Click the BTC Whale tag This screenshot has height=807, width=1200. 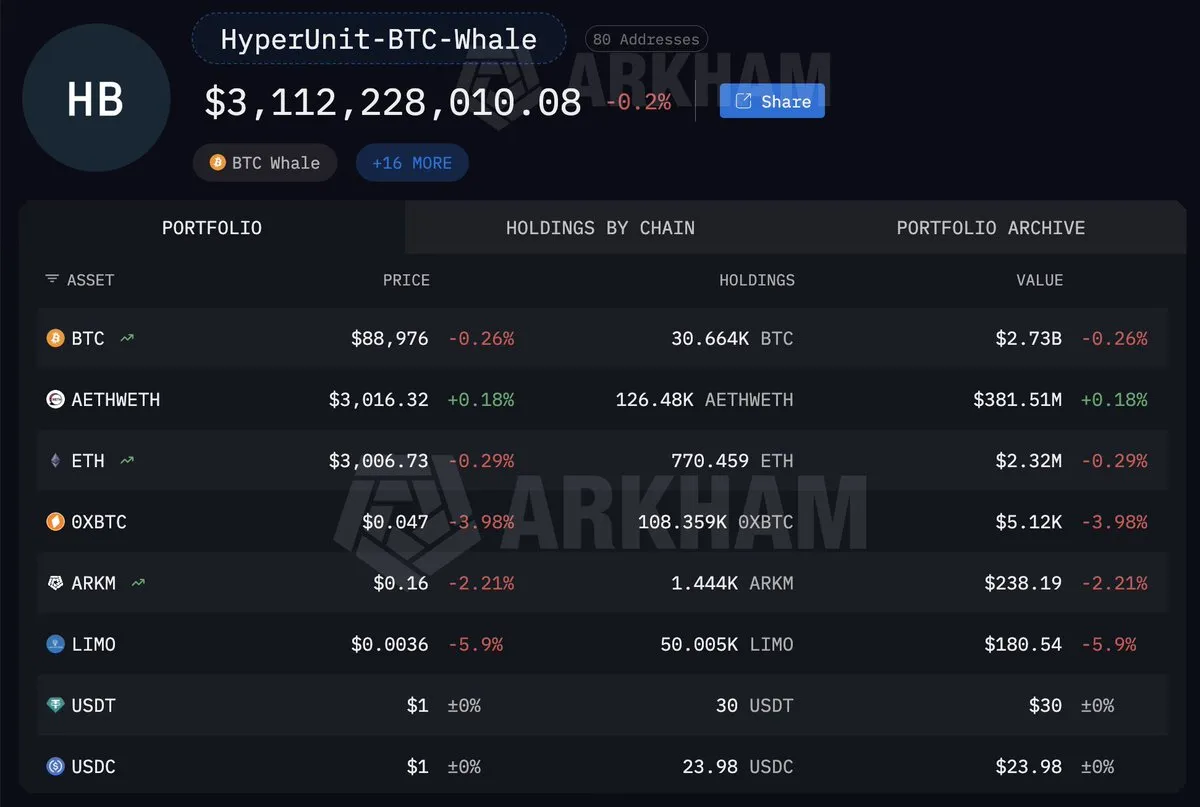pos(265,163)
